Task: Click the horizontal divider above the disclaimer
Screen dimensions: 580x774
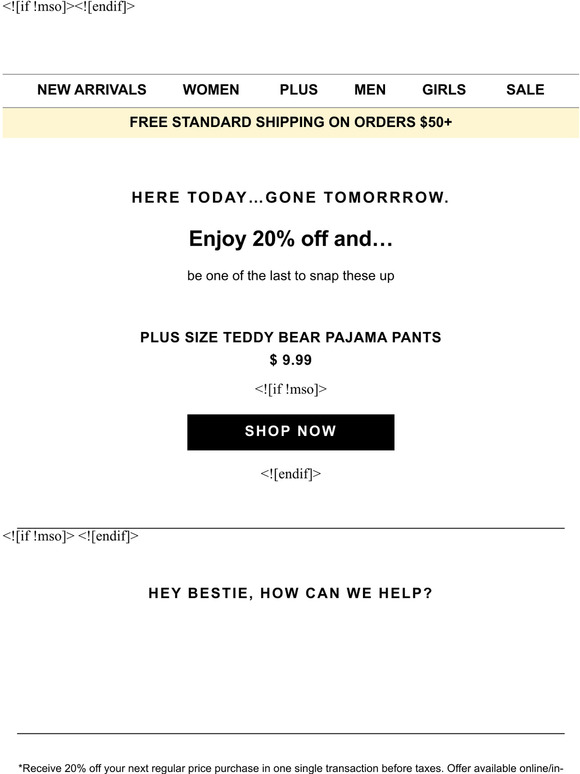Action: pyautogui.click(x=291, y=734)
